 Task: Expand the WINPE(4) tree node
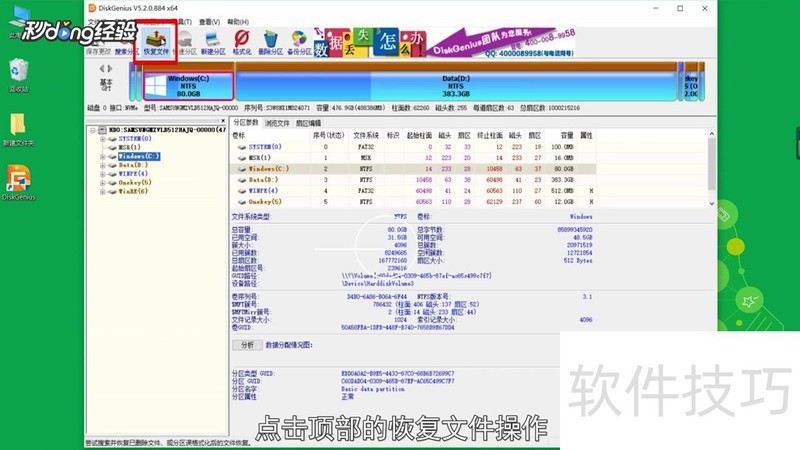(103, 174)
